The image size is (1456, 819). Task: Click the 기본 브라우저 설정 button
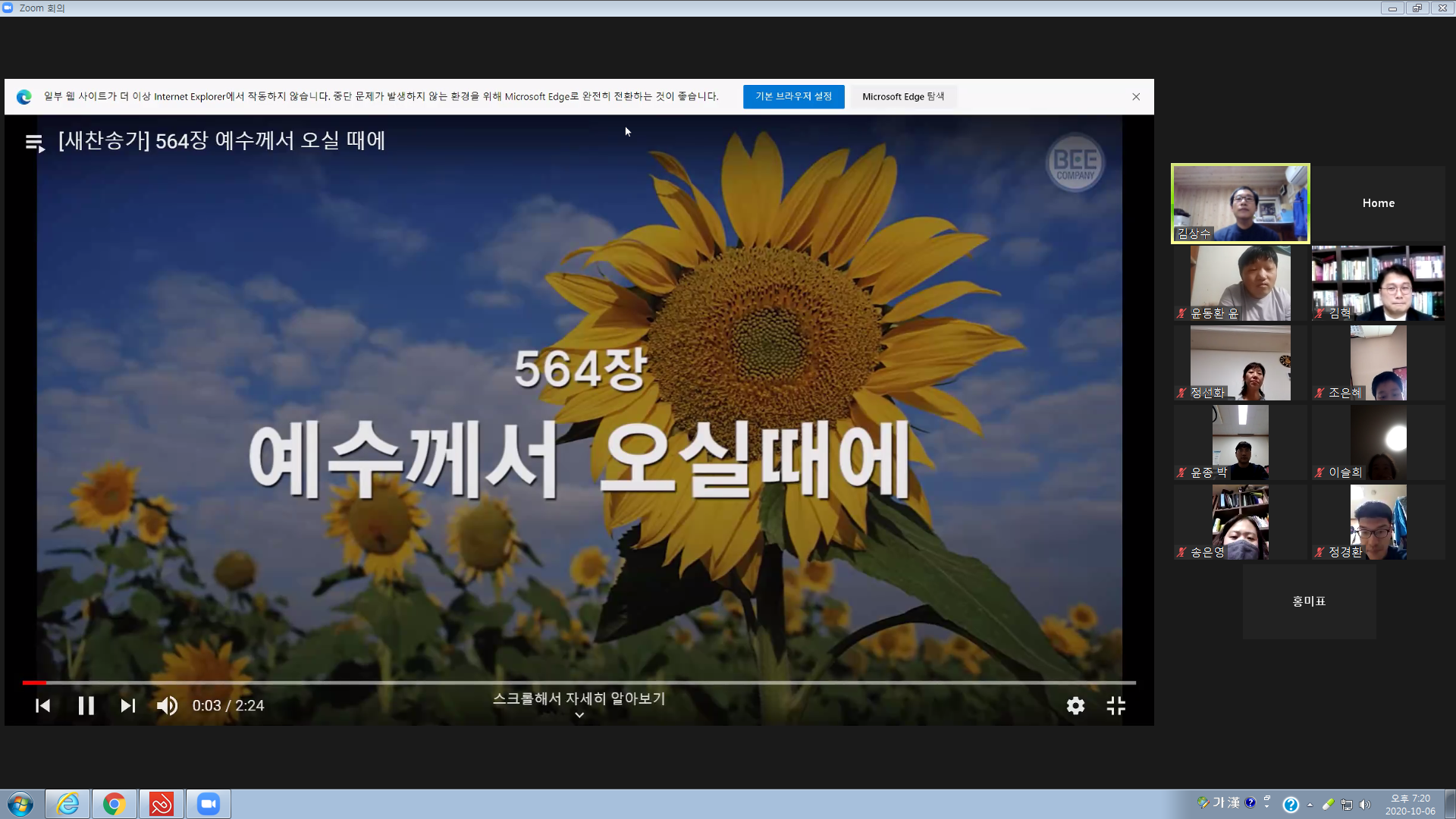(x=793, y=96)
